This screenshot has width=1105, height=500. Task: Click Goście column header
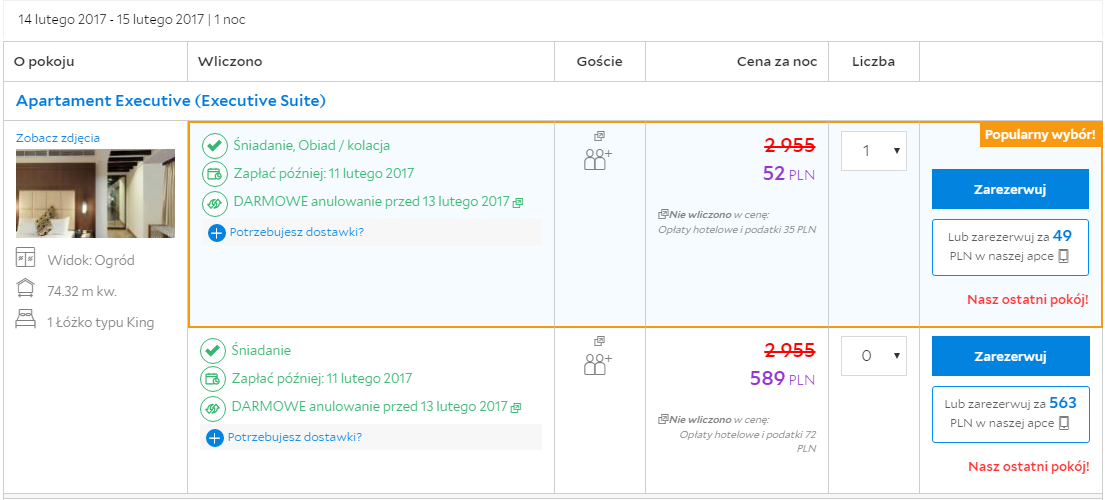pyautogui.click(x=600, y=62)
